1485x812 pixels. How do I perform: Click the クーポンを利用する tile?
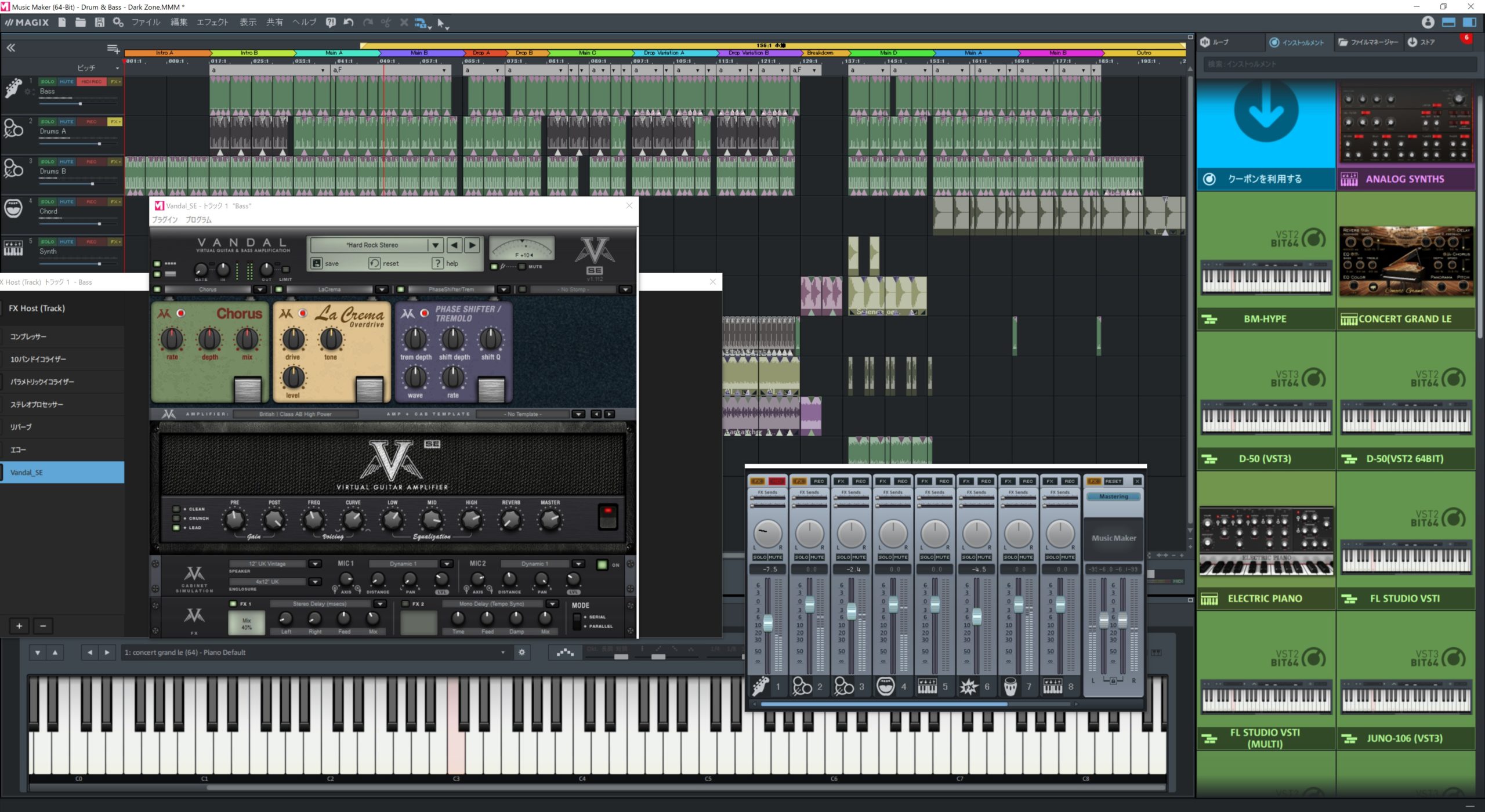tap(1266, 136)
